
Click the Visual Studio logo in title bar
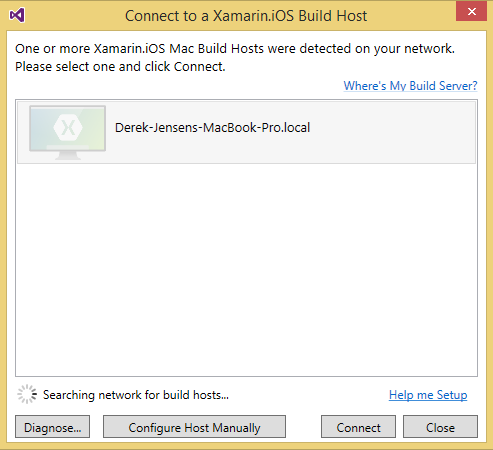(17, 15)
